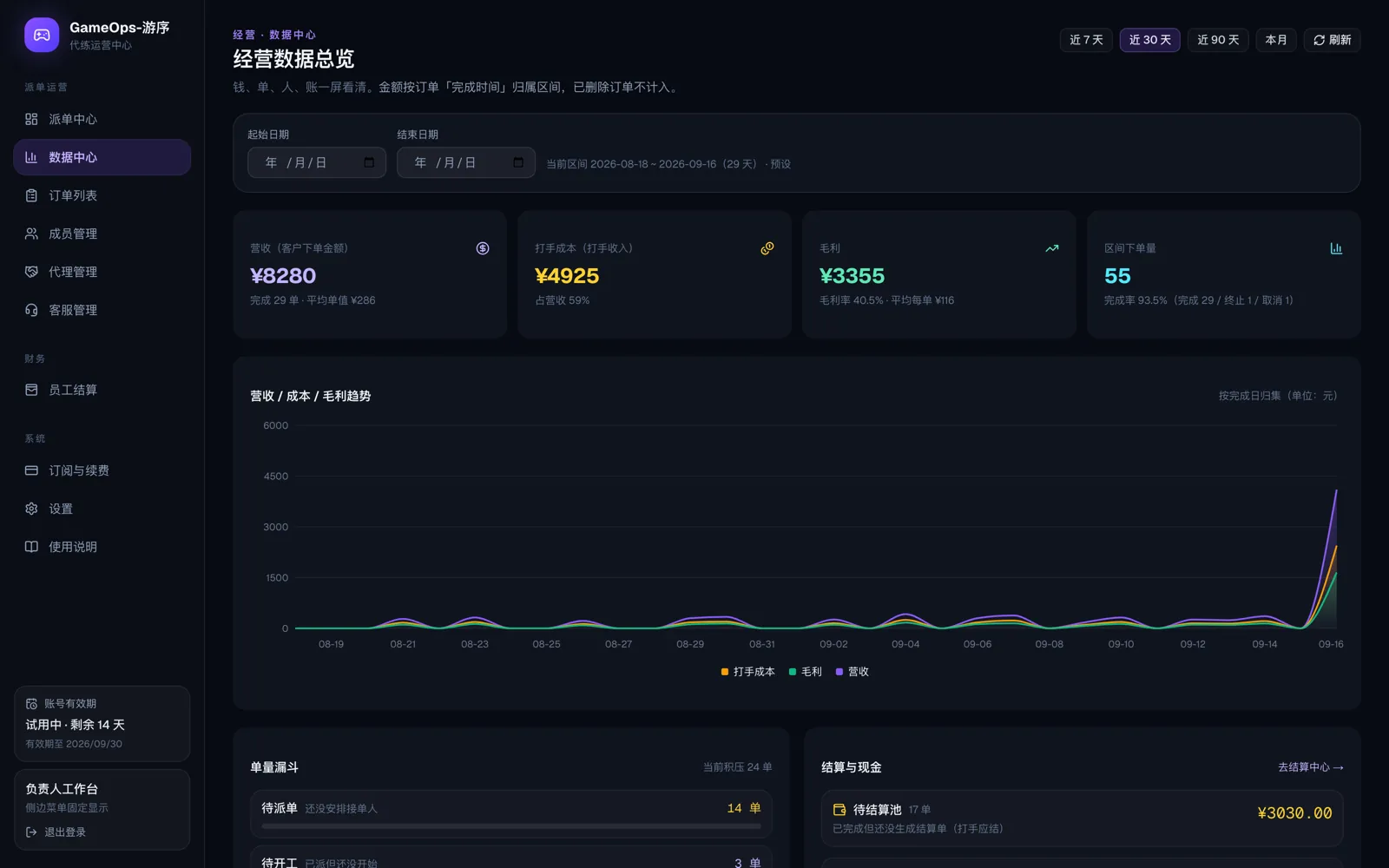The width and height of the screenshot is (1389, 868).
Task: Go to 成员管理 page
Action: 102,233
